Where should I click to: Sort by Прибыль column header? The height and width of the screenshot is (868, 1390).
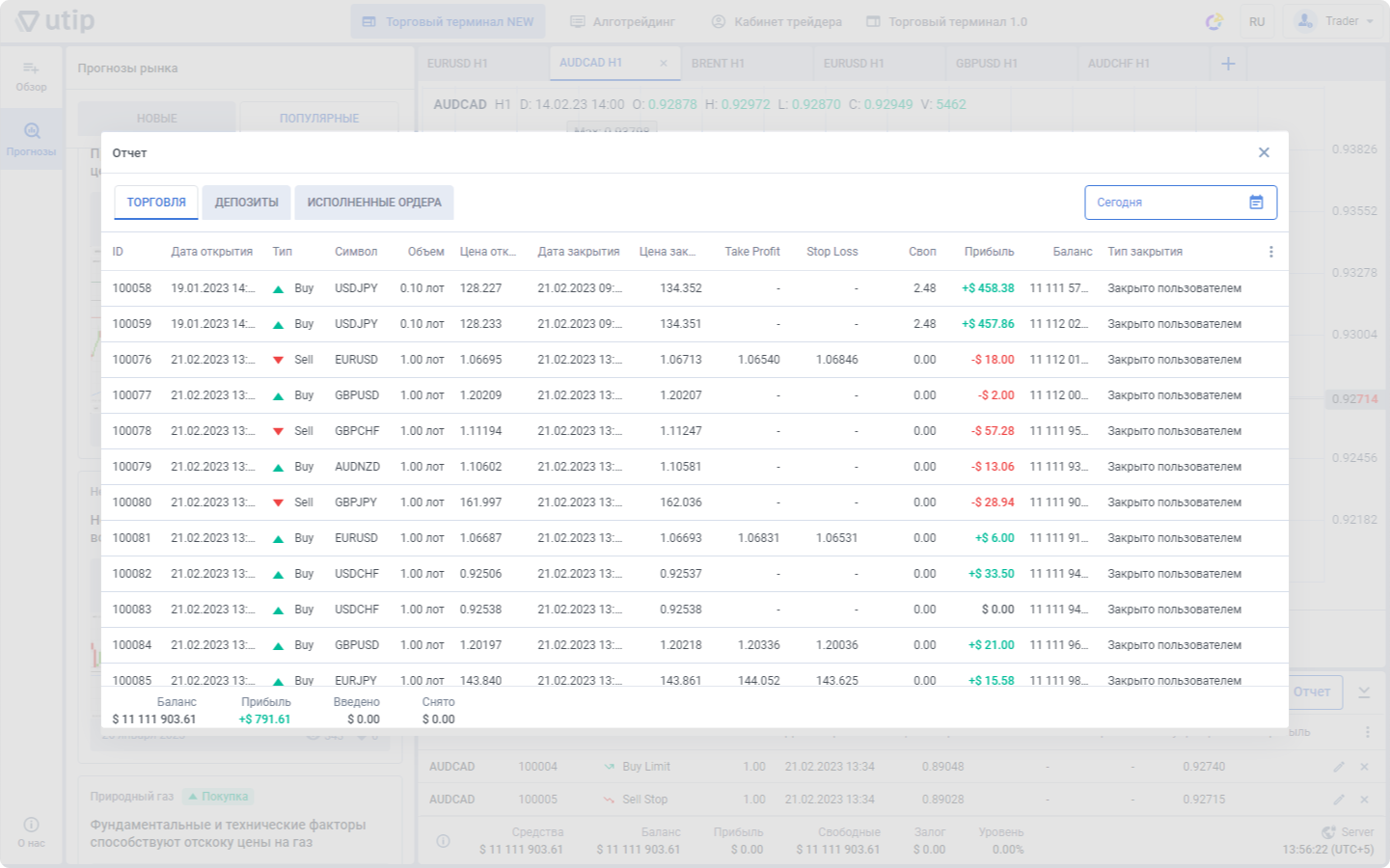click(989, 252)
